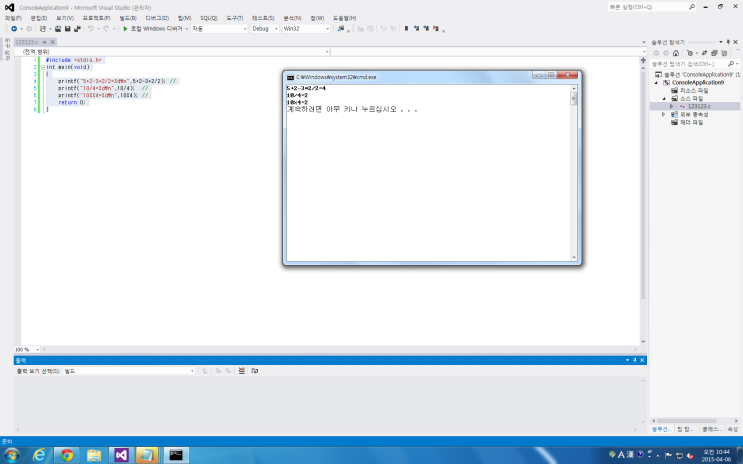The height and width of the screenshot is (464, 743).
Task: Click the Navigate Backward toolbar icon
Action: coord(14,29)
